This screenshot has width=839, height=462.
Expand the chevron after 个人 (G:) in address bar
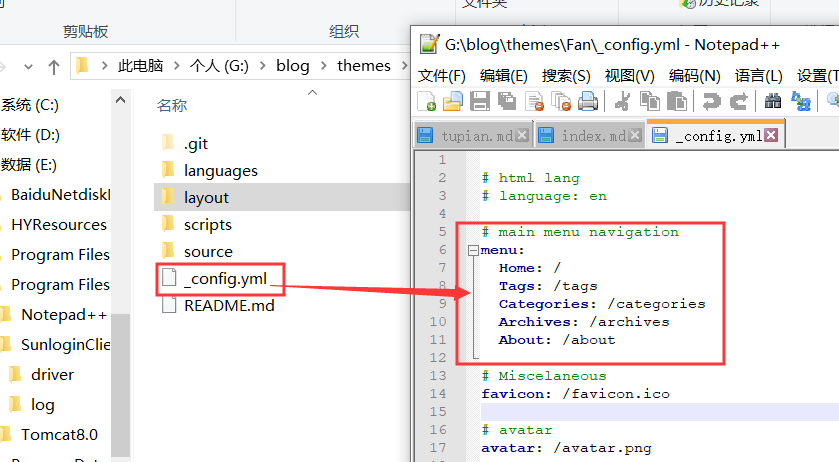262,66
